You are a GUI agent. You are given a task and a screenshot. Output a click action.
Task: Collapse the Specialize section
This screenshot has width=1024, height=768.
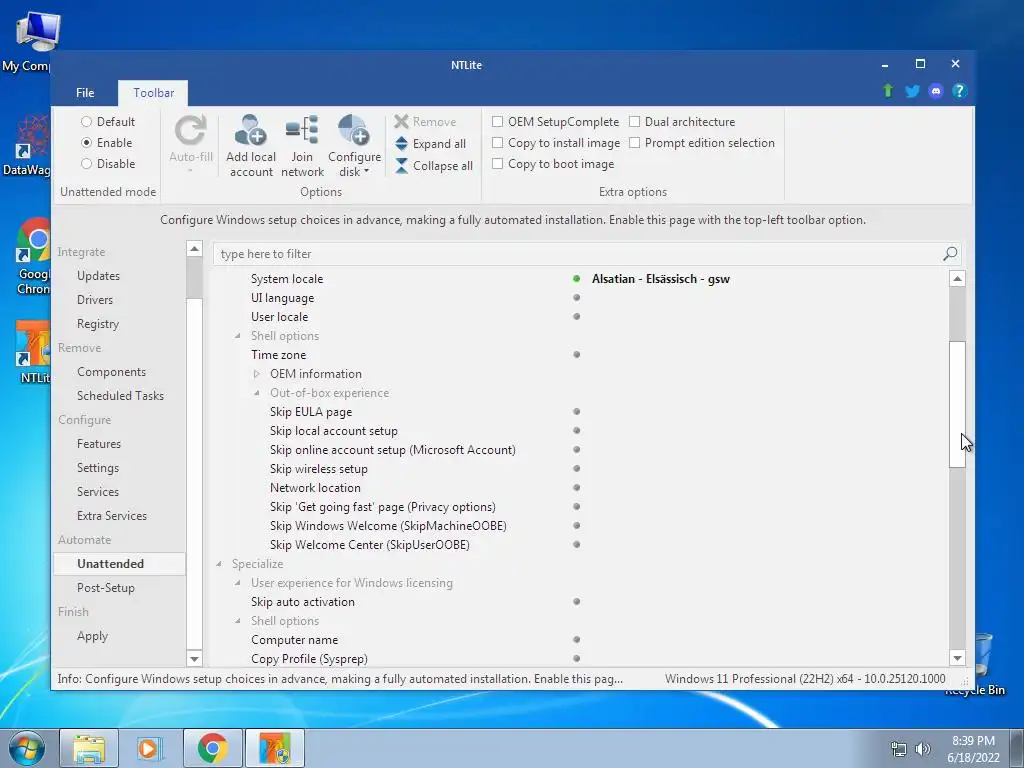click(x=219, y=564)
